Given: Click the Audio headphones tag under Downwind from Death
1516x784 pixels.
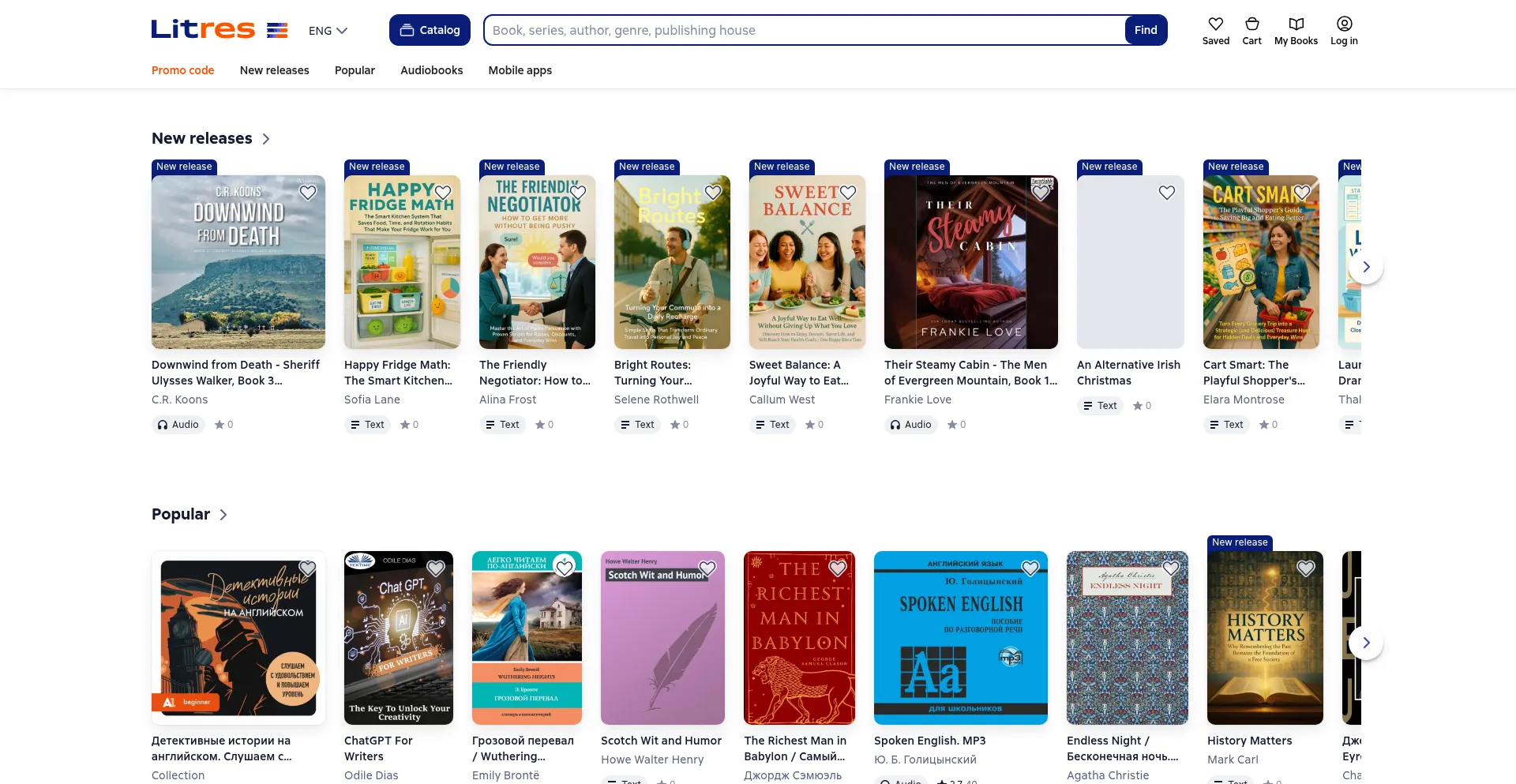Looking at the screenshot, I should 178,425.
